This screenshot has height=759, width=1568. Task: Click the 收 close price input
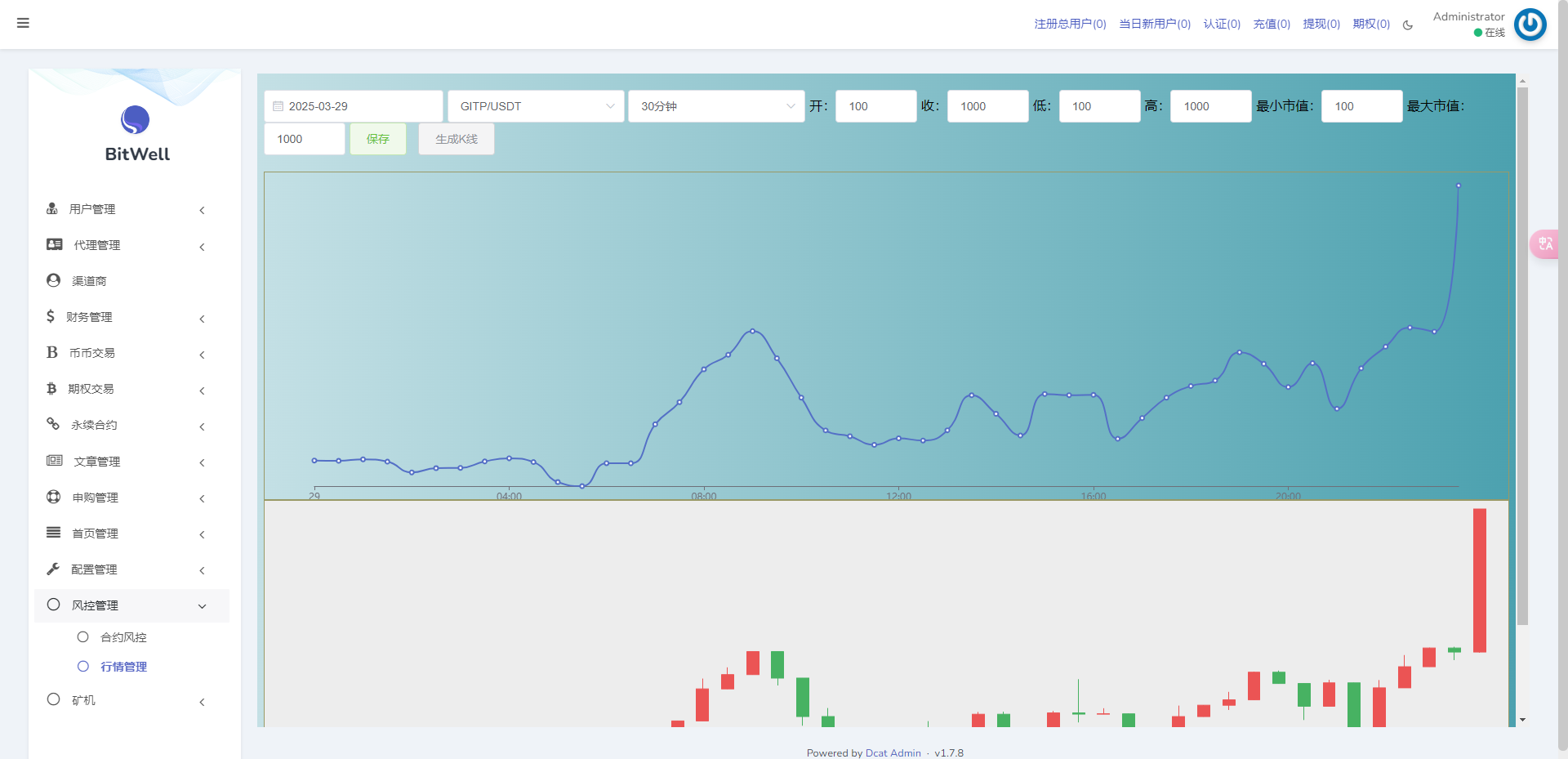[x=987, y=106]
